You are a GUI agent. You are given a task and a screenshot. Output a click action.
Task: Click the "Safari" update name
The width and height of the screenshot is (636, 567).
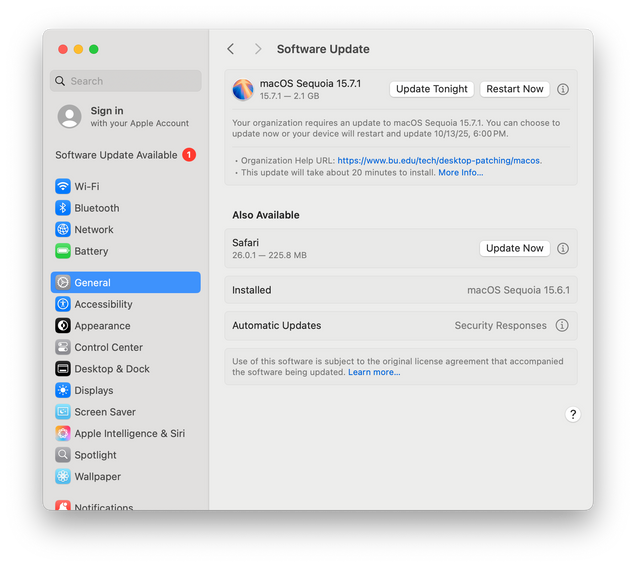[x=245, y=243]
